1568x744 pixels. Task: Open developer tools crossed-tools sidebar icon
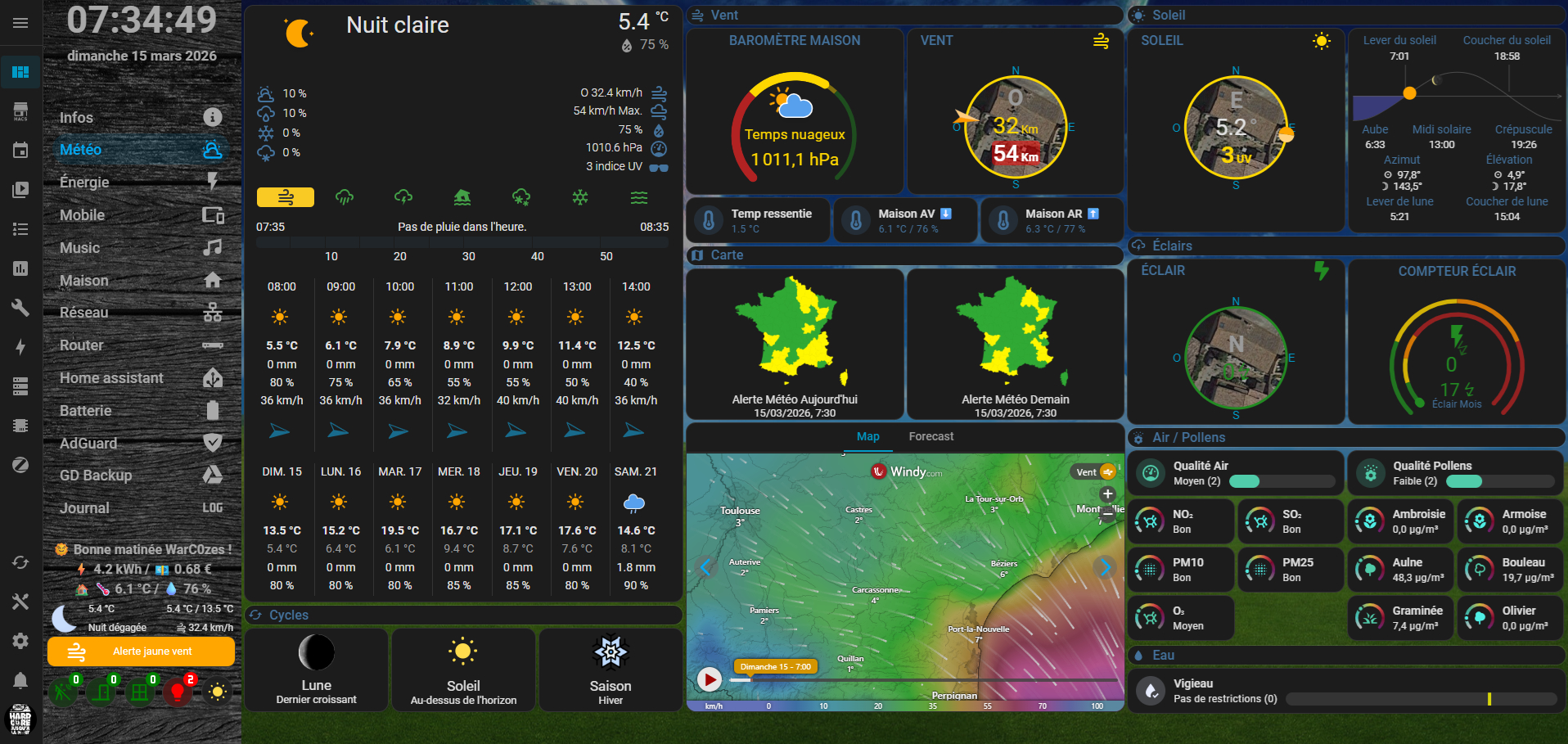point(20,602)
